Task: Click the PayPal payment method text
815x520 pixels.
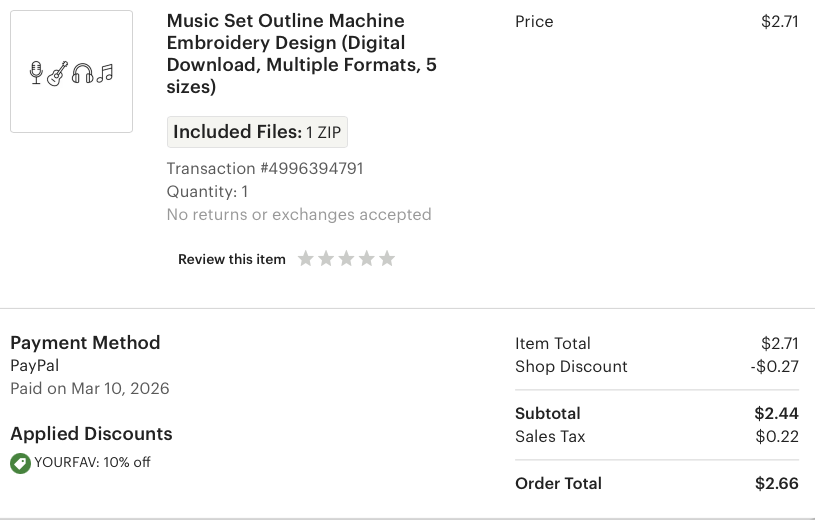Action: [35, 365]
